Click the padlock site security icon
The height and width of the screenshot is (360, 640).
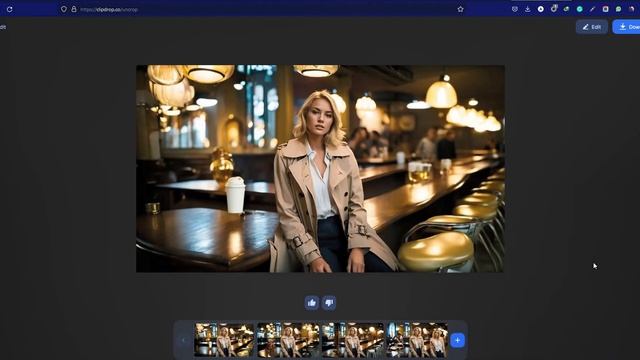[x=74, y=9]
